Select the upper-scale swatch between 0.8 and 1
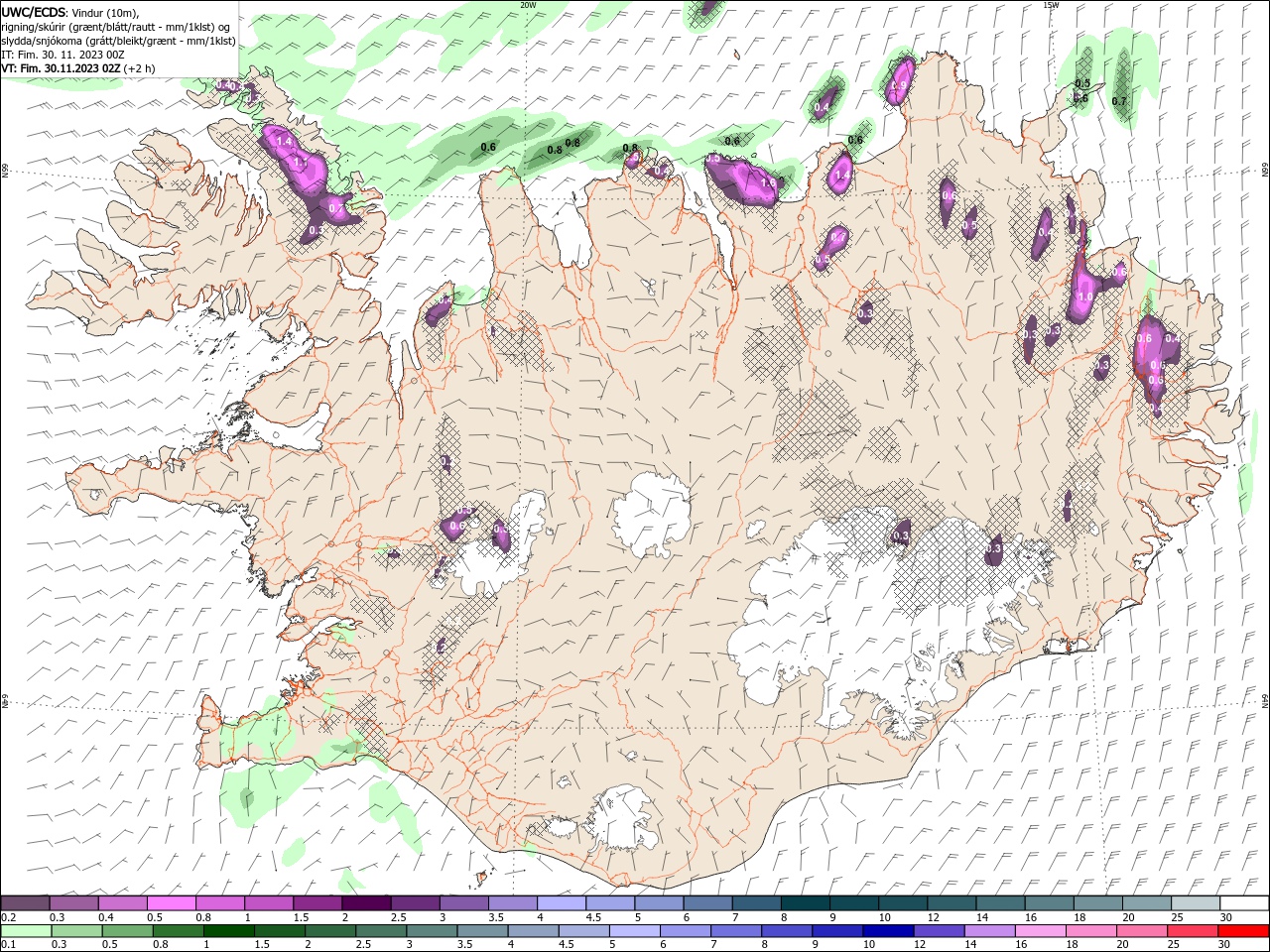Viewport: 1270px width, 952px height. point(220,903)
